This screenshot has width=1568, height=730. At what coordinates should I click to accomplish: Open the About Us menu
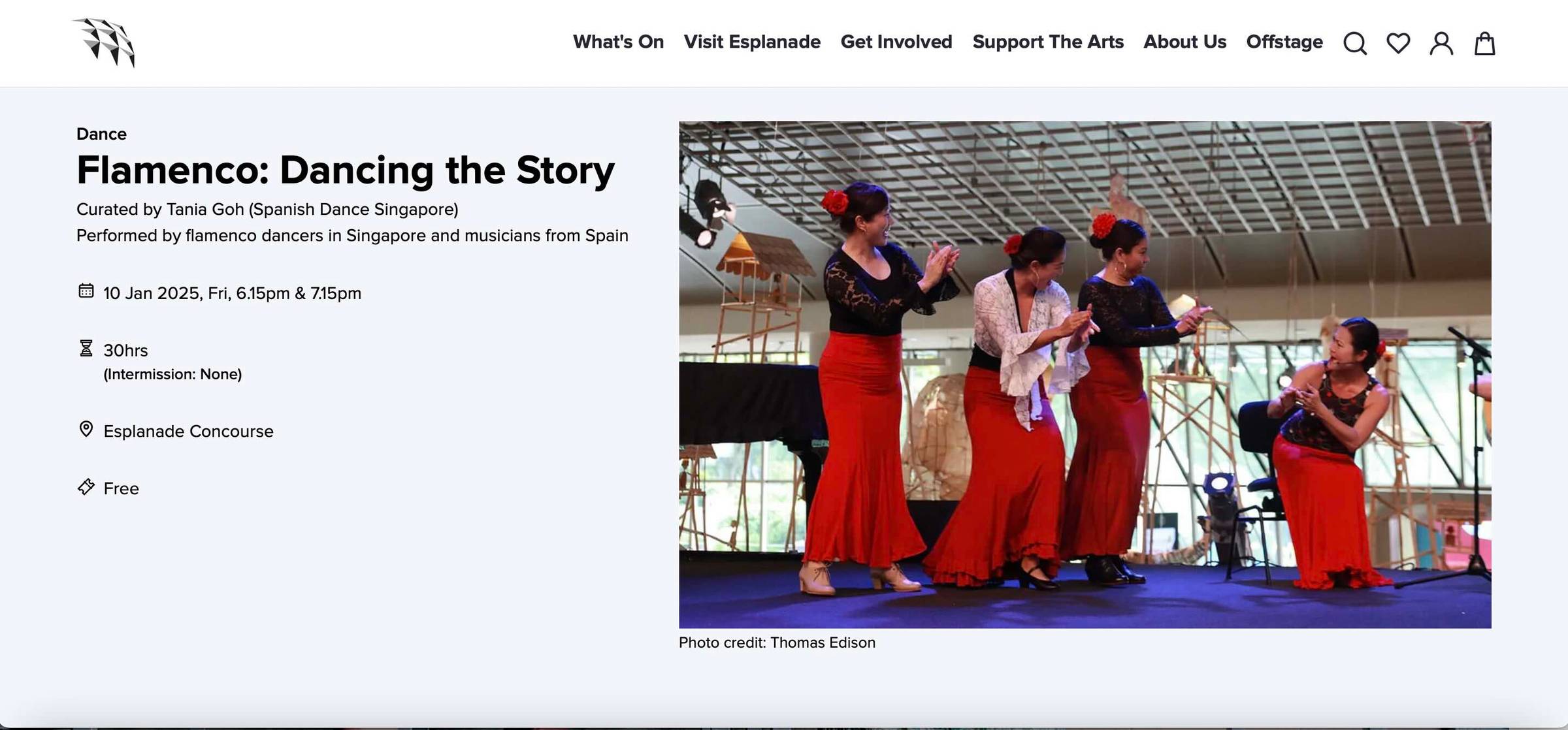click(x=1184, y=42)
